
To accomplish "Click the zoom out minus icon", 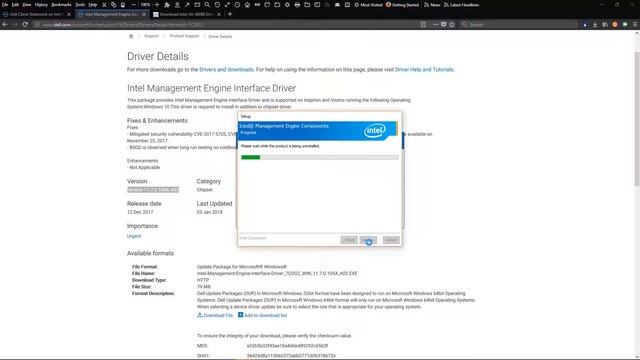I will (x=133, y=5).
